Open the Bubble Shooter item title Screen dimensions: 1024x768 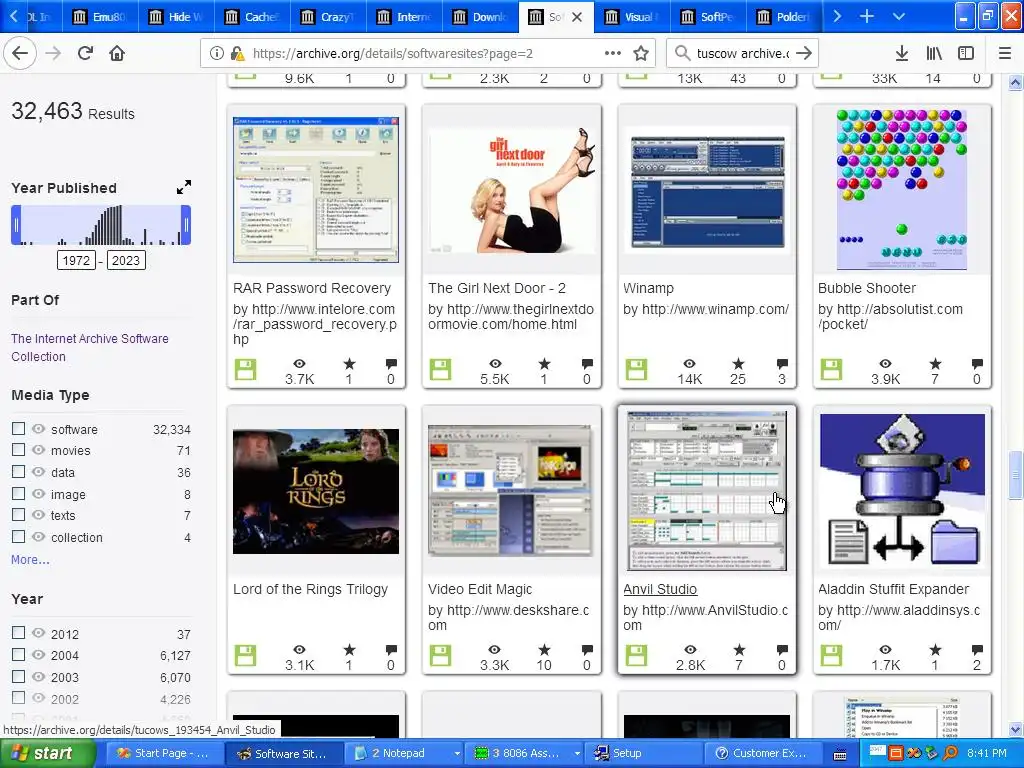(867, 288)
